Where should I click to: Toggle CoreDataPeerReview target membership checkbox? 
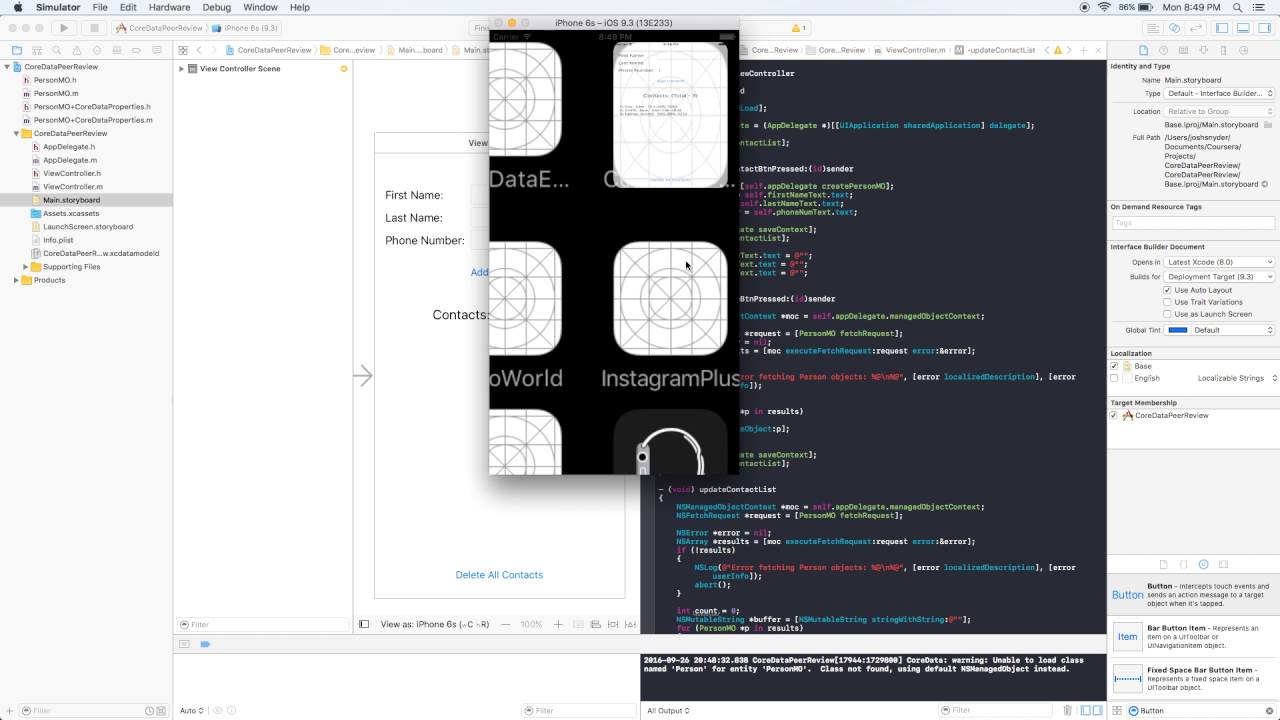tap(1115, 415)
